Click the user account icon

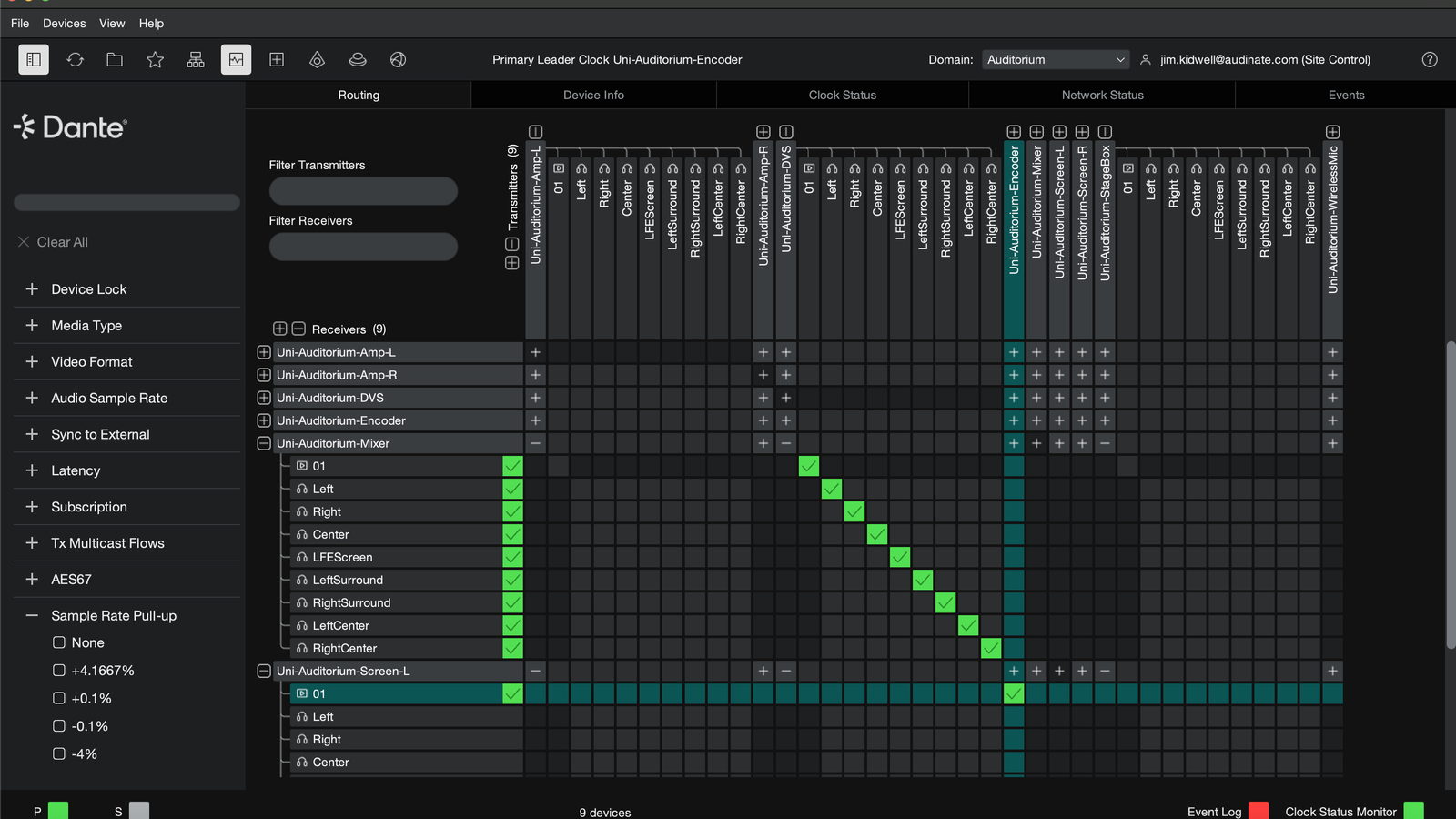[x=1146, y=59]
